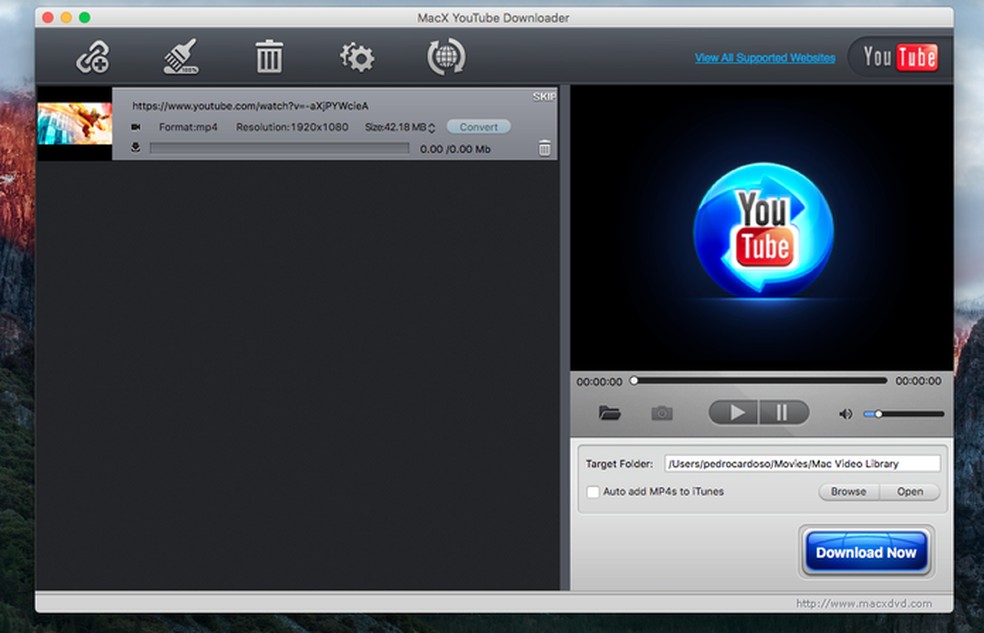
Task: Click the globe update check icon
Action: [446, 57]
